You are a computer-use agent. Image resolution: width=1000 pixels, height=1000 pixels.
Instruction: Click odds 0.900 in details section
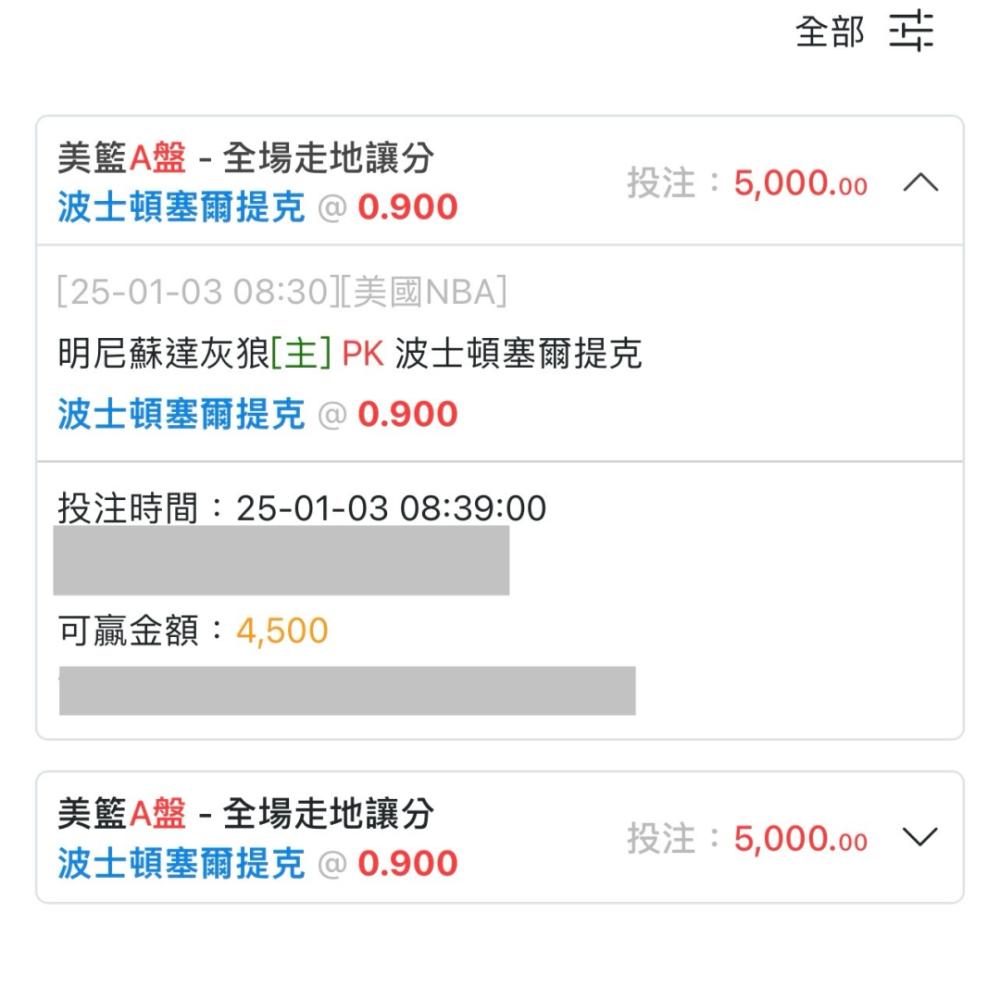[x=408, y=415]
